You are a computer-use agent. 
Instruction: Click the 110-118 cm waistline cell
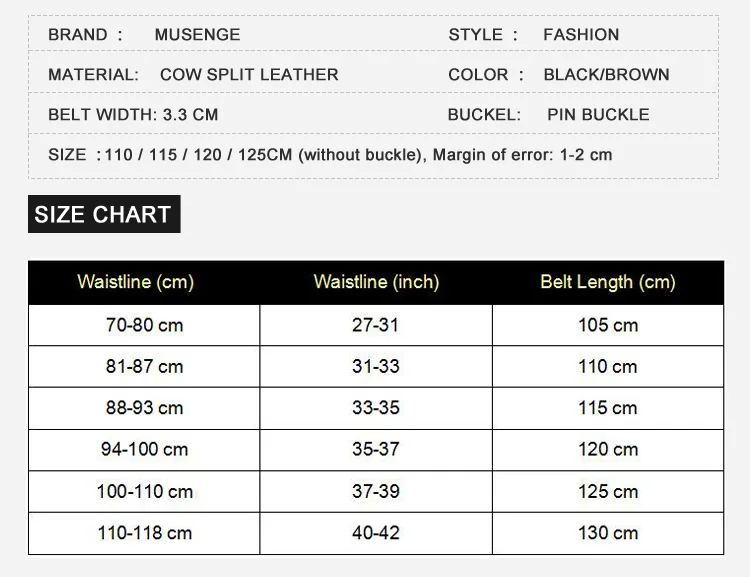tap(144, 533)
